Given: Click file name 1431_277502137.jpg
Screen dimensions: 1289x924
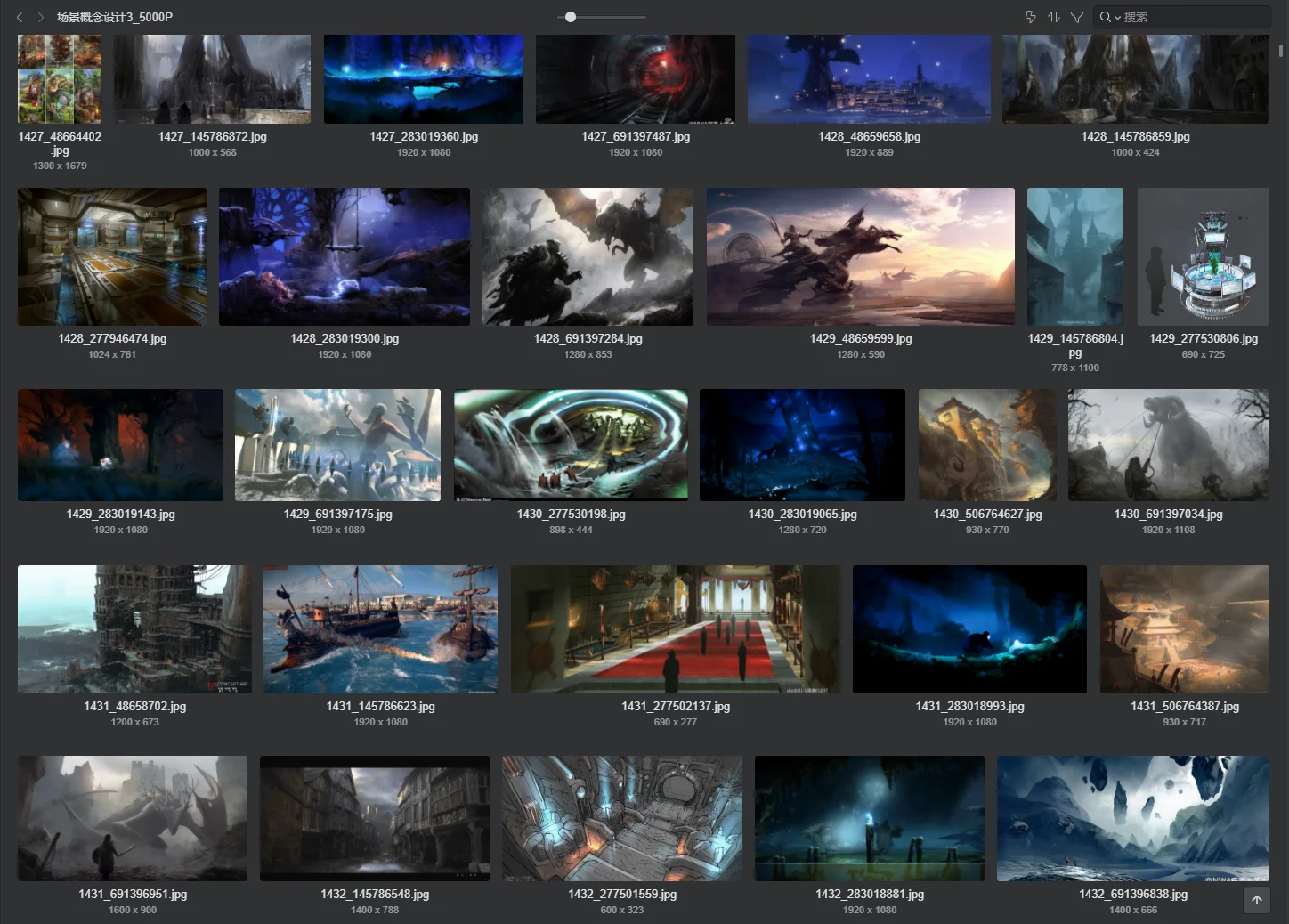Looking at the screenshot, I should click(x=675, y=706).
